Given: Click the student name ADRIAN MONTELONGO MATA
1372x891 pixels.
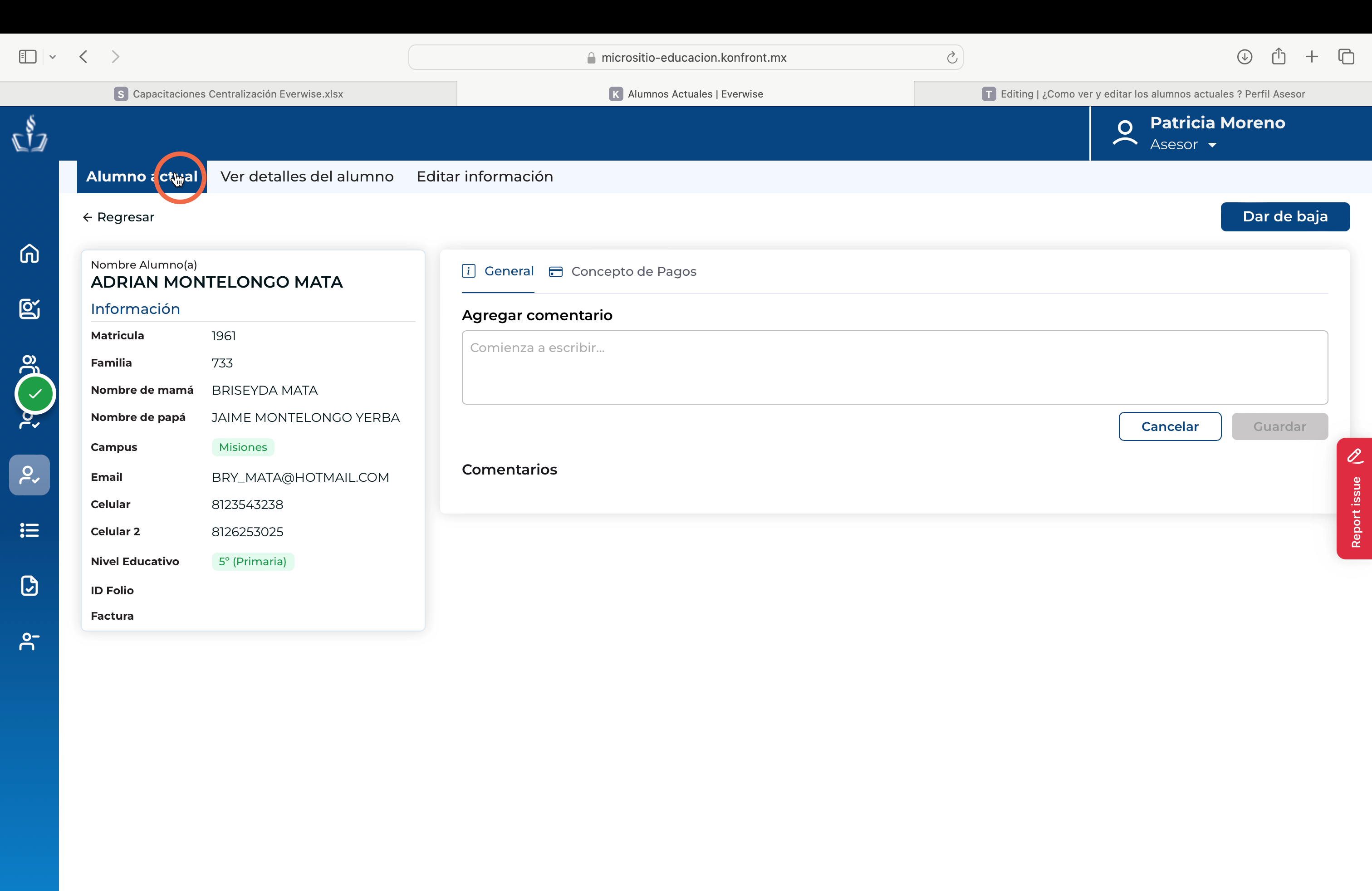Looking at the screenshot, I should point(217,282).
